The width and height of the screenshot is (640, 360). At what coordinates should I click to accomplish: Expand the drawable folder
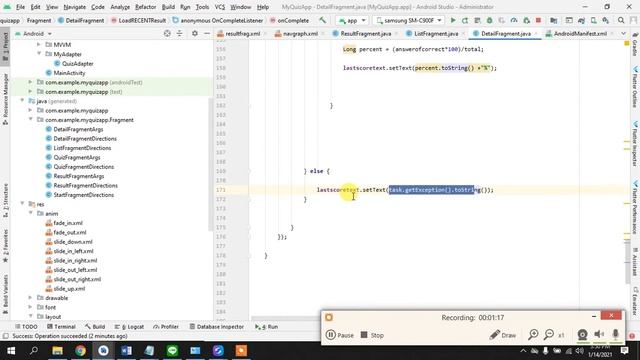pos(31,298)
